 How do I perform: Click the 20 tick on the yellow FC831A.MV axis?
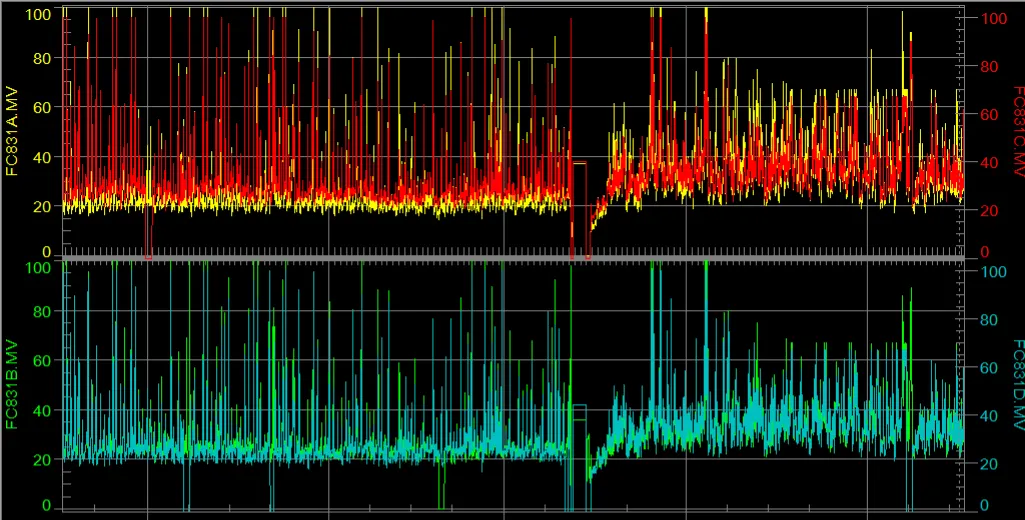click(42, 207)
